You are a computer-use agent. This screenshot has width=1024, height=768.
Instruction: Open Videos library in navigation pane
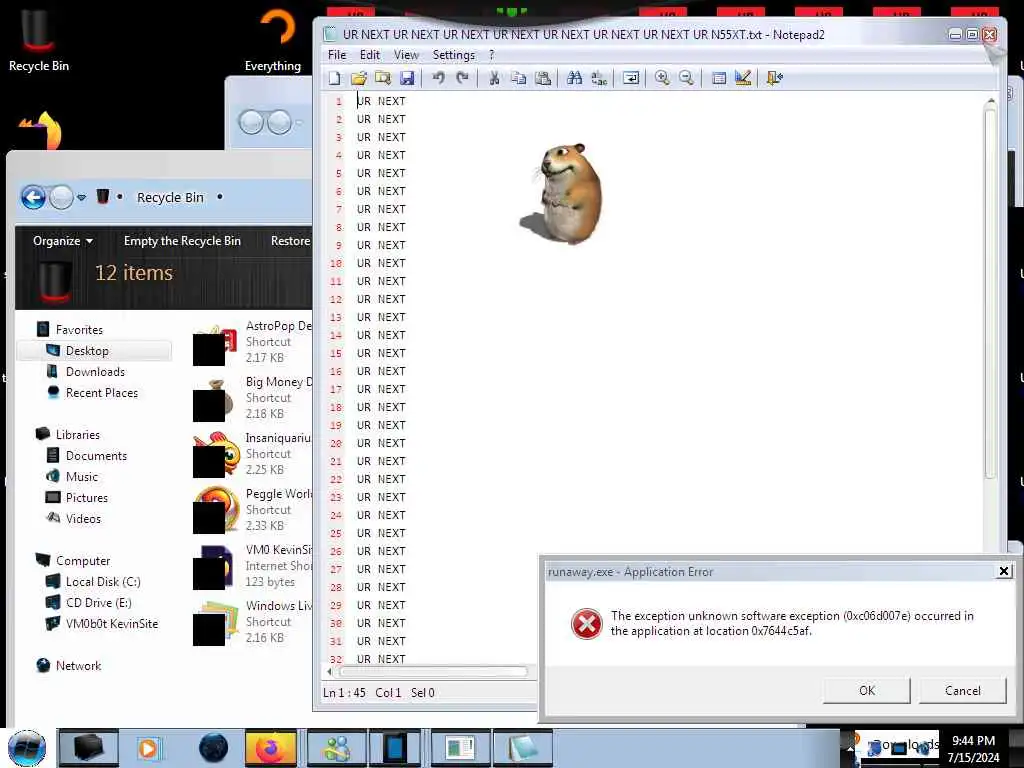(x=83, y=519)
